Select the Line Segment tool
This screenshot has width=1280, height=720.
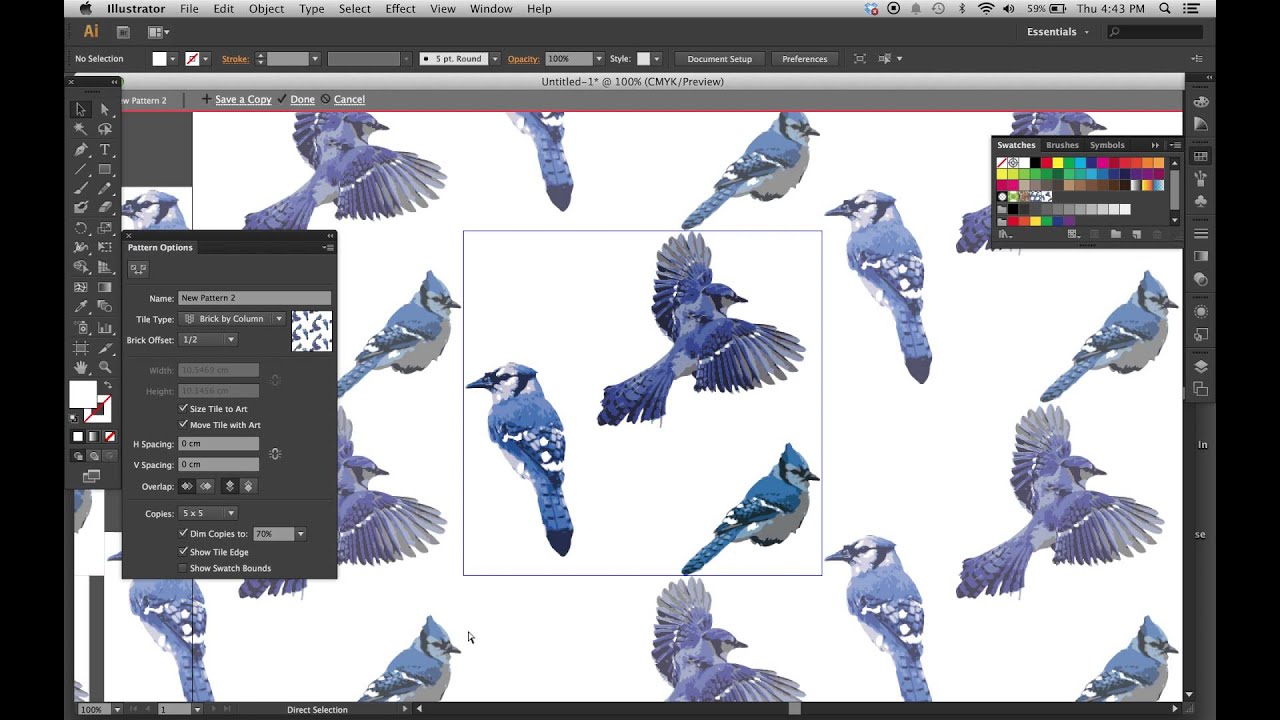pyautogui.click(x=80, y=169)
